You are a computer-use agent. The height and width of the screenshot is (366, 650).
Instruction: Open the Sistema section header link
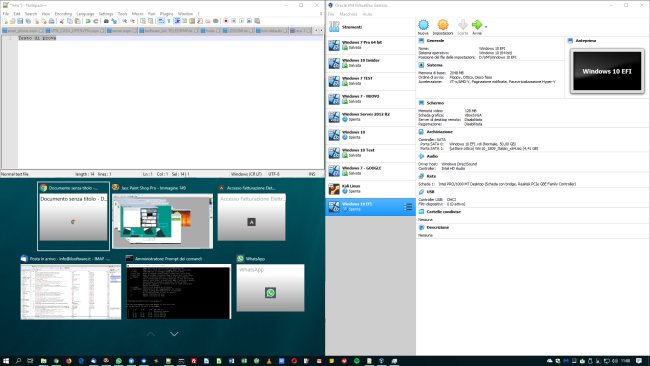click(x=434, y=65)
